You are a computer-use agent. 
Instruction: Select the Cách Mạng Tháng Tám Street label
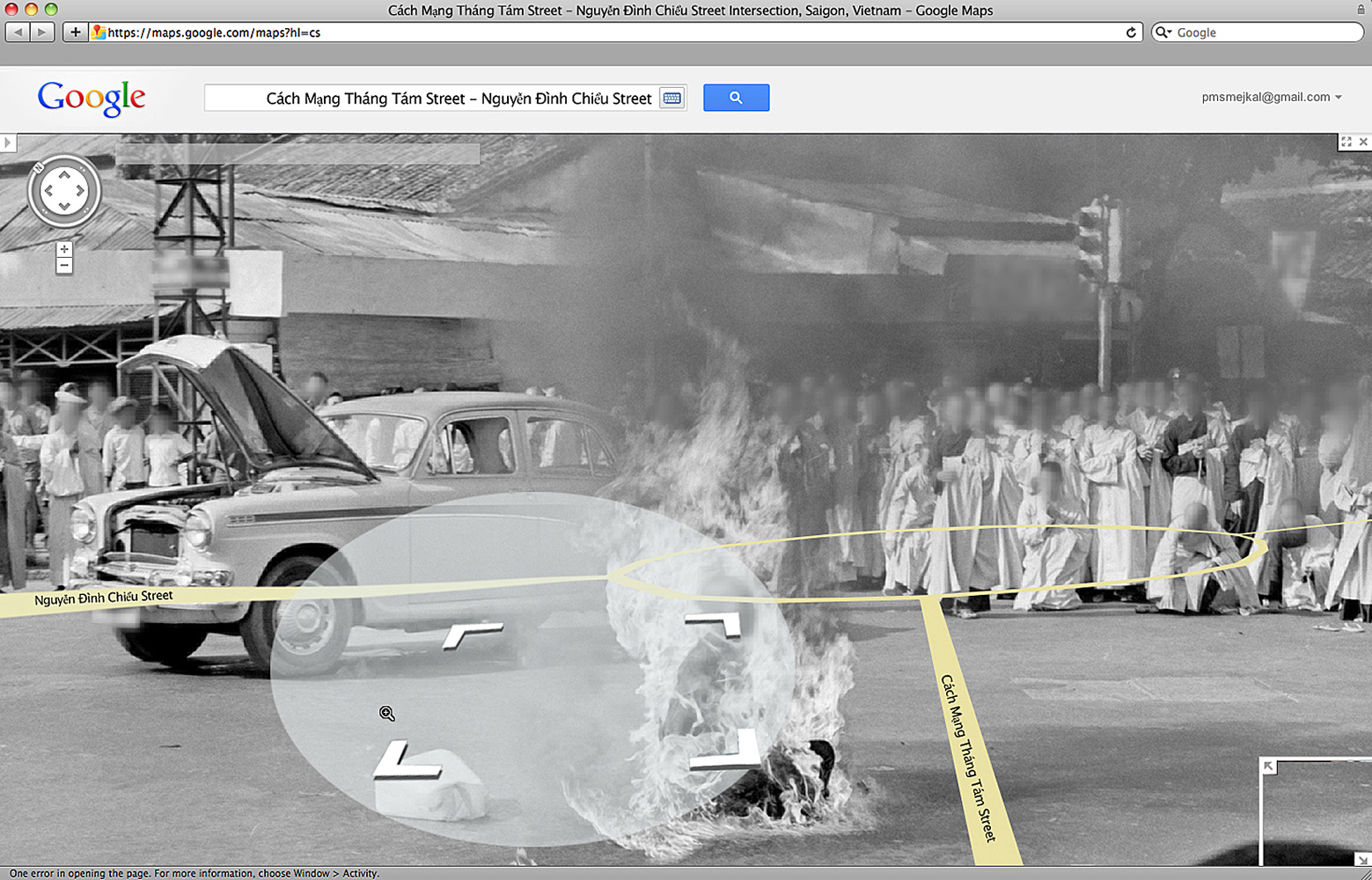click(968, 758)
